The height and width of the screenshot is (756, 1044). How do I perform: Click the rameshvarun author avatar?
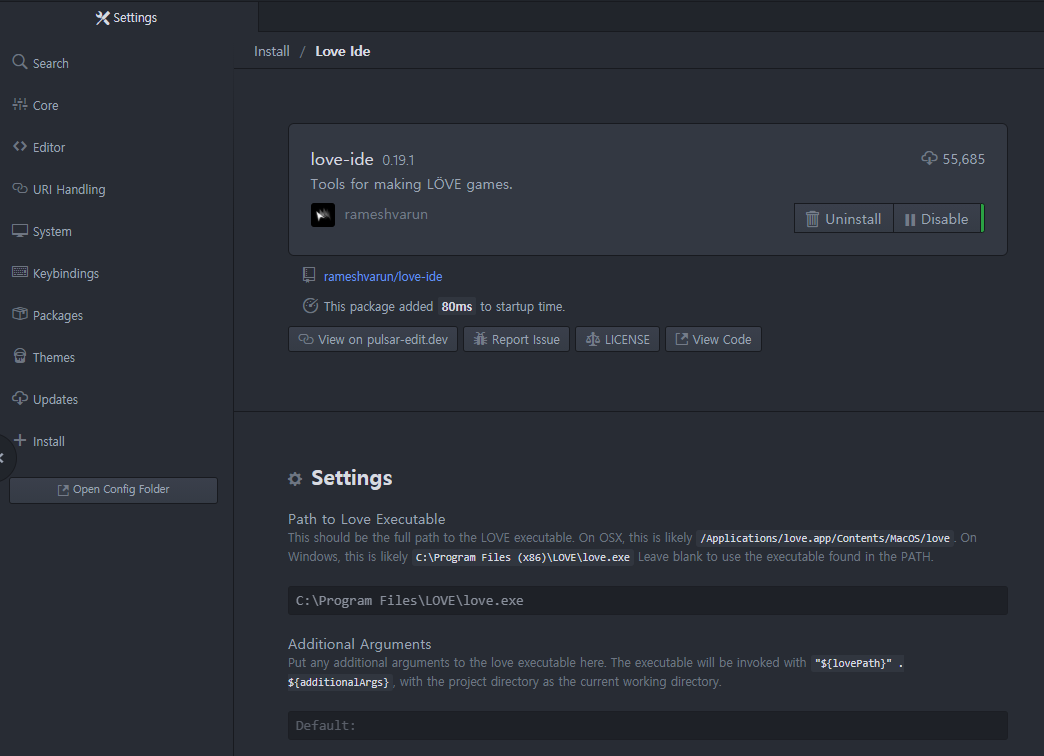(323, 214)
